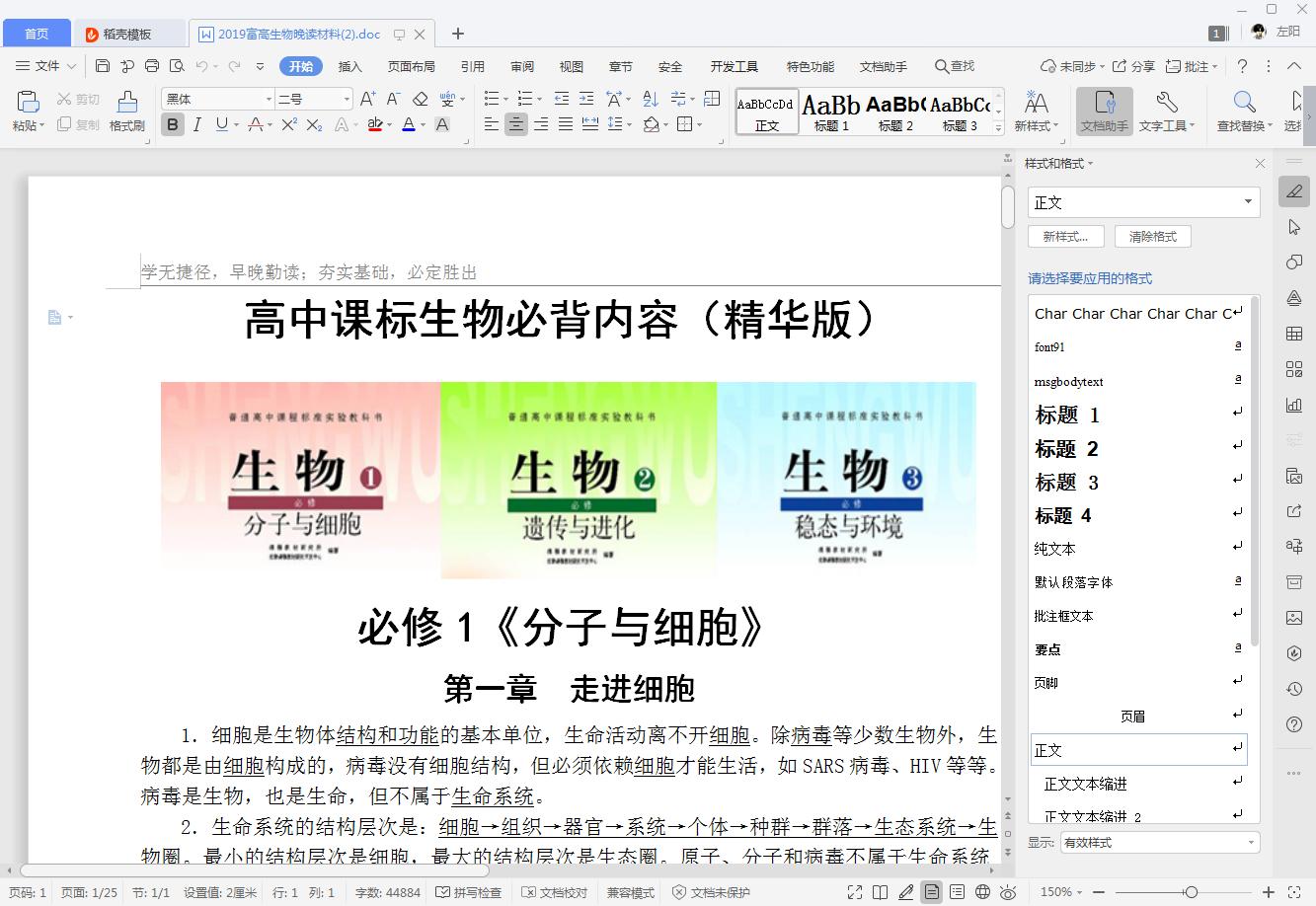This screenshot has height=906, width=1316.
Task: Activate the 查找替换 find and replace tool
Action: (x=1243, y=111)
